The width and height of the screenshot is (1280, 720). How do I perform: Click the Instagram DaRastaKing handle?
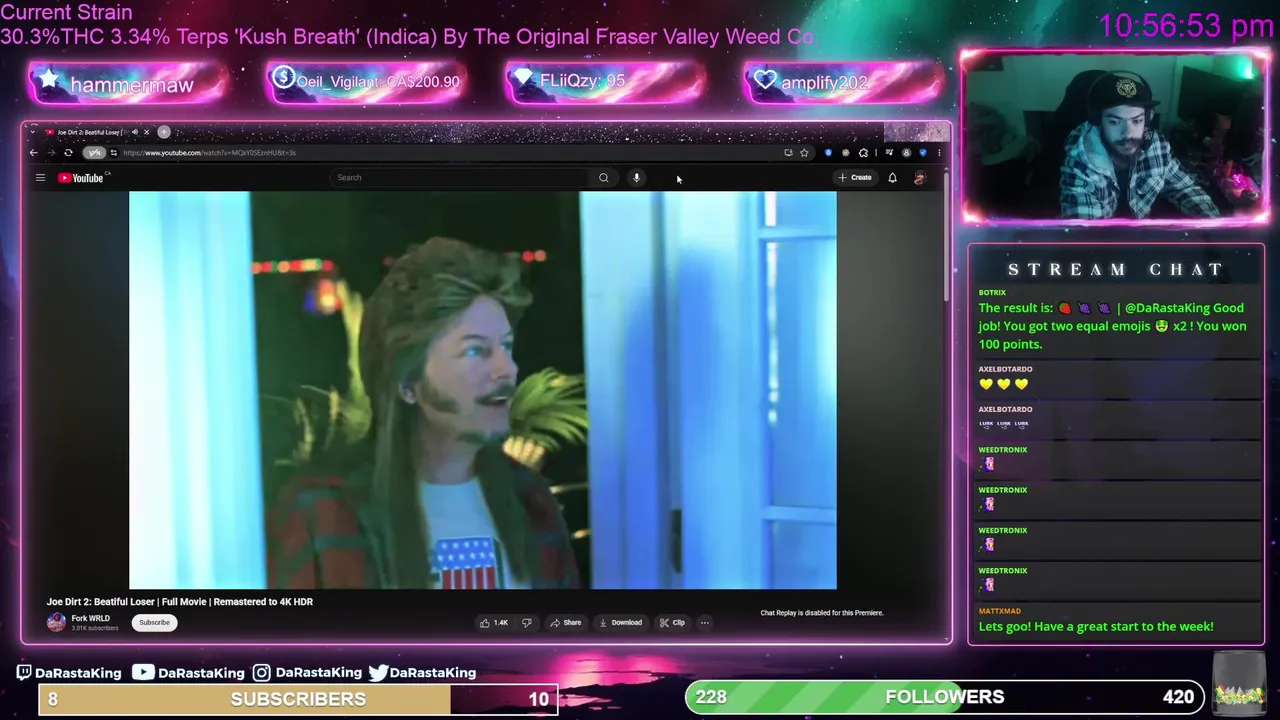[308, 673]
